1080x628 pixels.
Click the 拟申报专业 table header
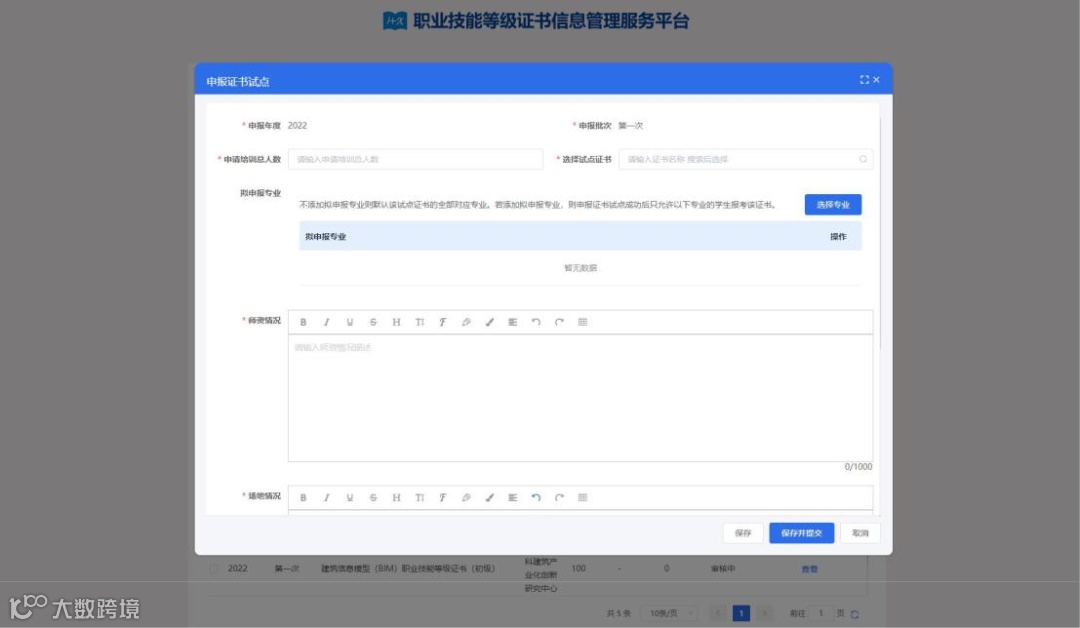pyautogui.click(x=326, y=236)
